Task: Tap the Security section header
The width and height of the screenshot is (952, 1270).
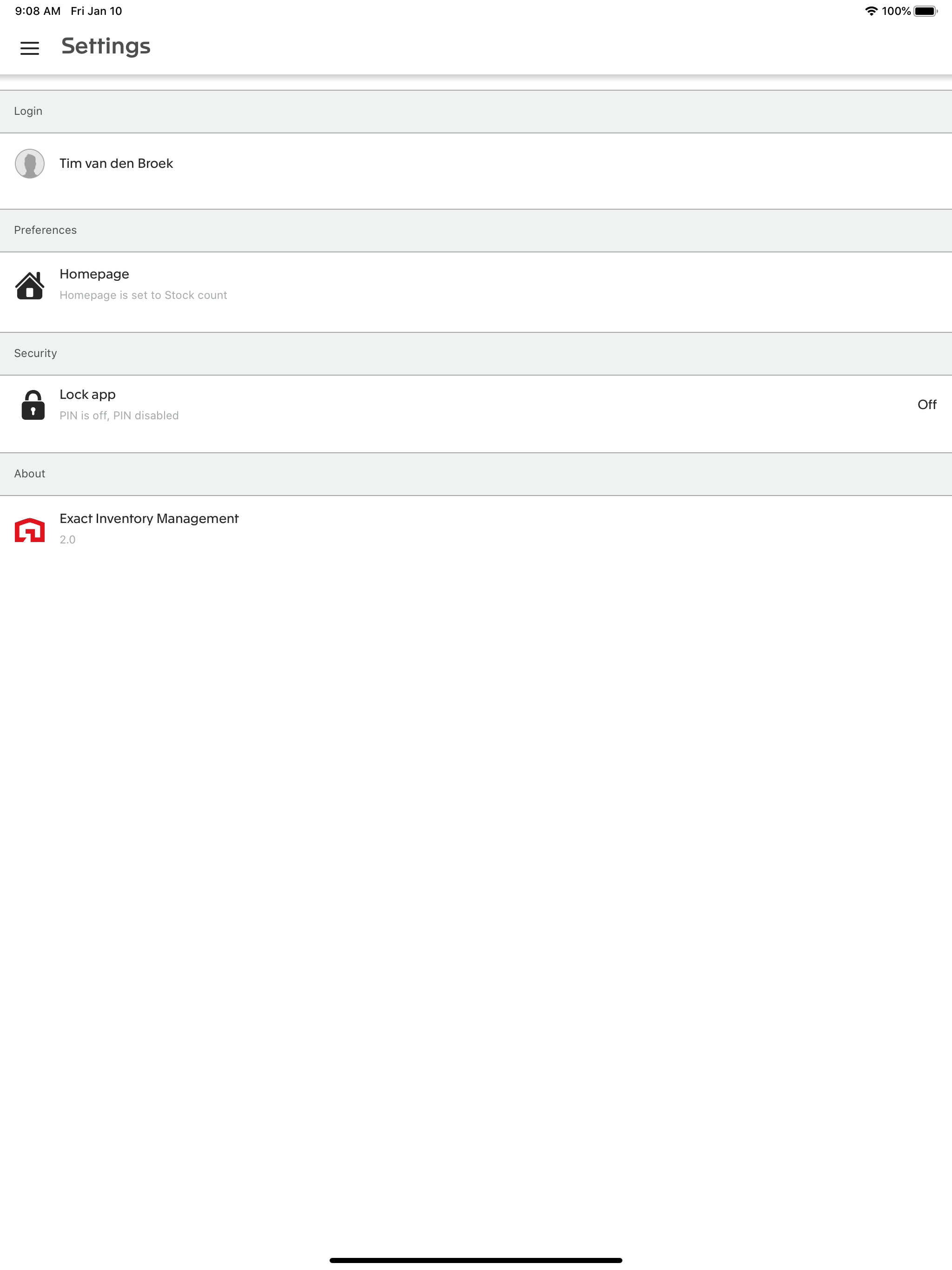Action: coord(476,354)
